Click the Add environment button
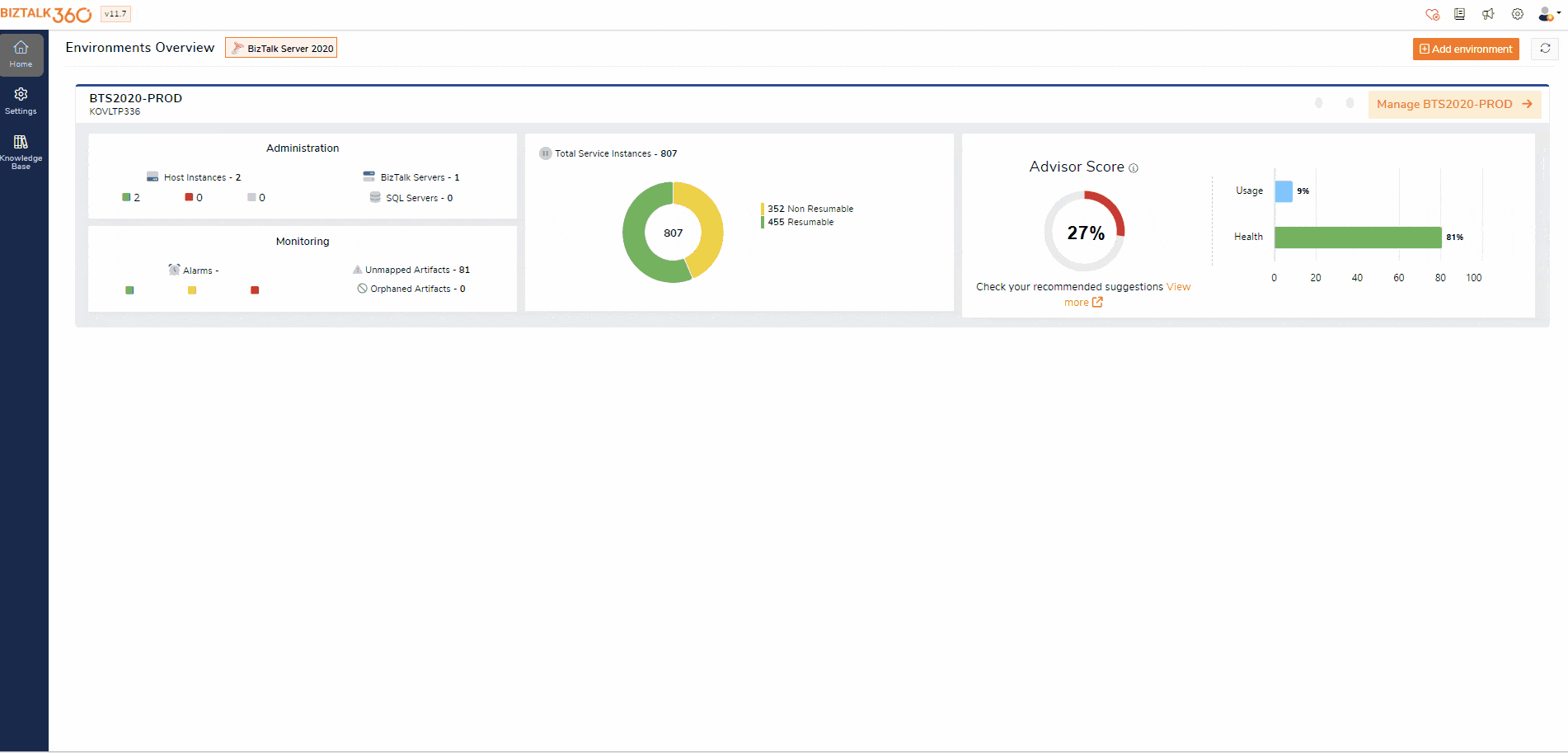This screenshot has width=1568, height=753. point(1465,49)
